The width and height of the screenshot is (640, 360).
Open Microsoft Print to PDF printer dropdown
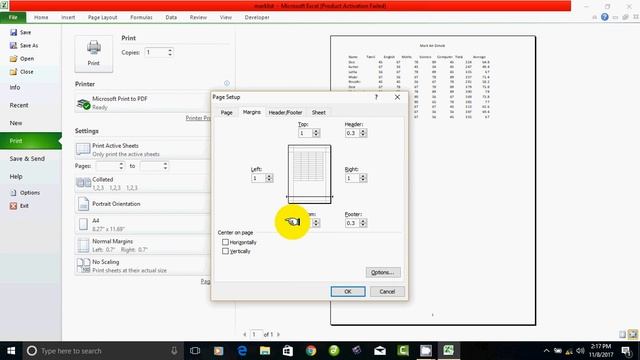(x=143, y=102)
